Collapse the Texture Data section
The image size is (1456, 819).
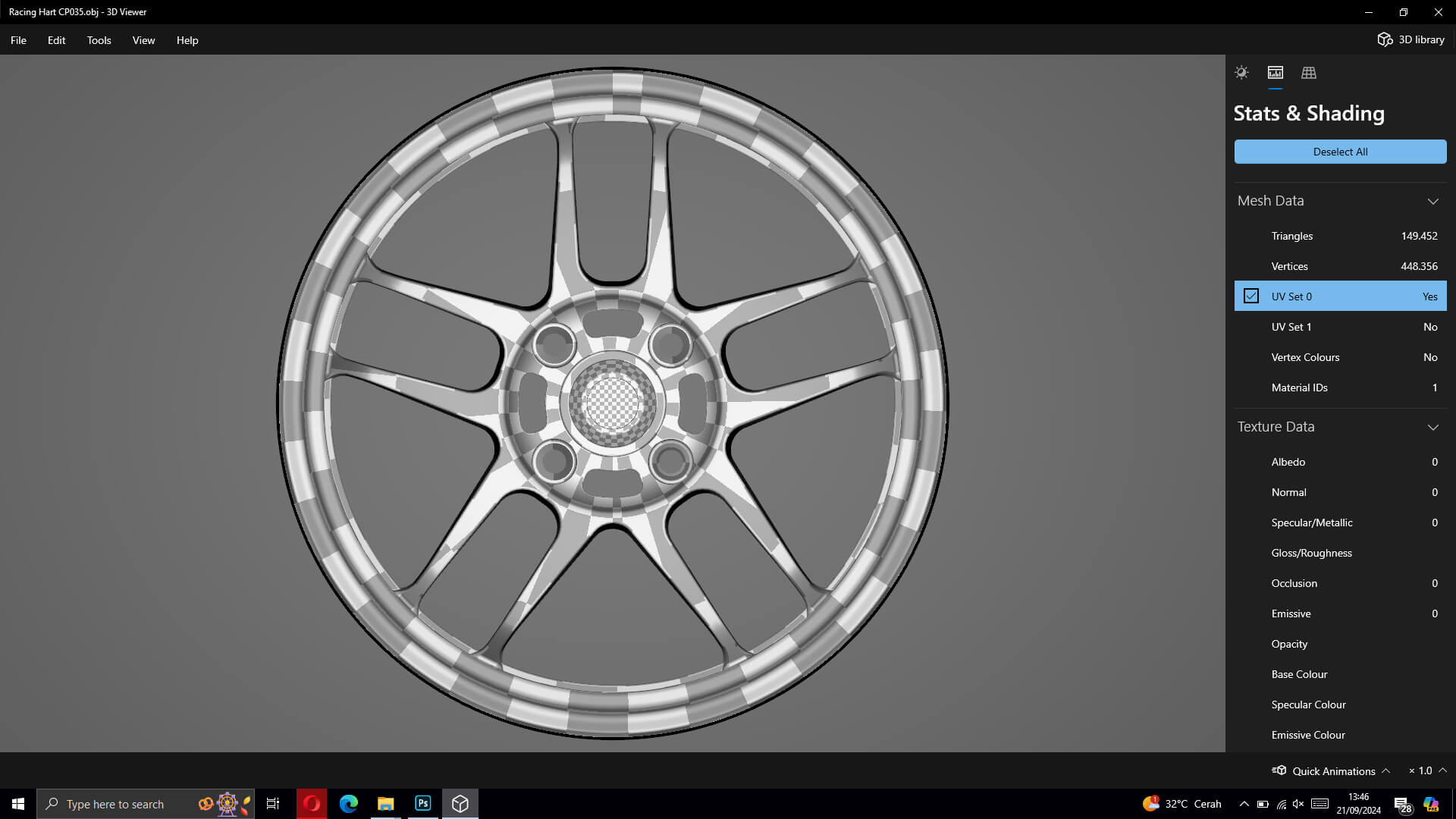tap(1432, 427)
